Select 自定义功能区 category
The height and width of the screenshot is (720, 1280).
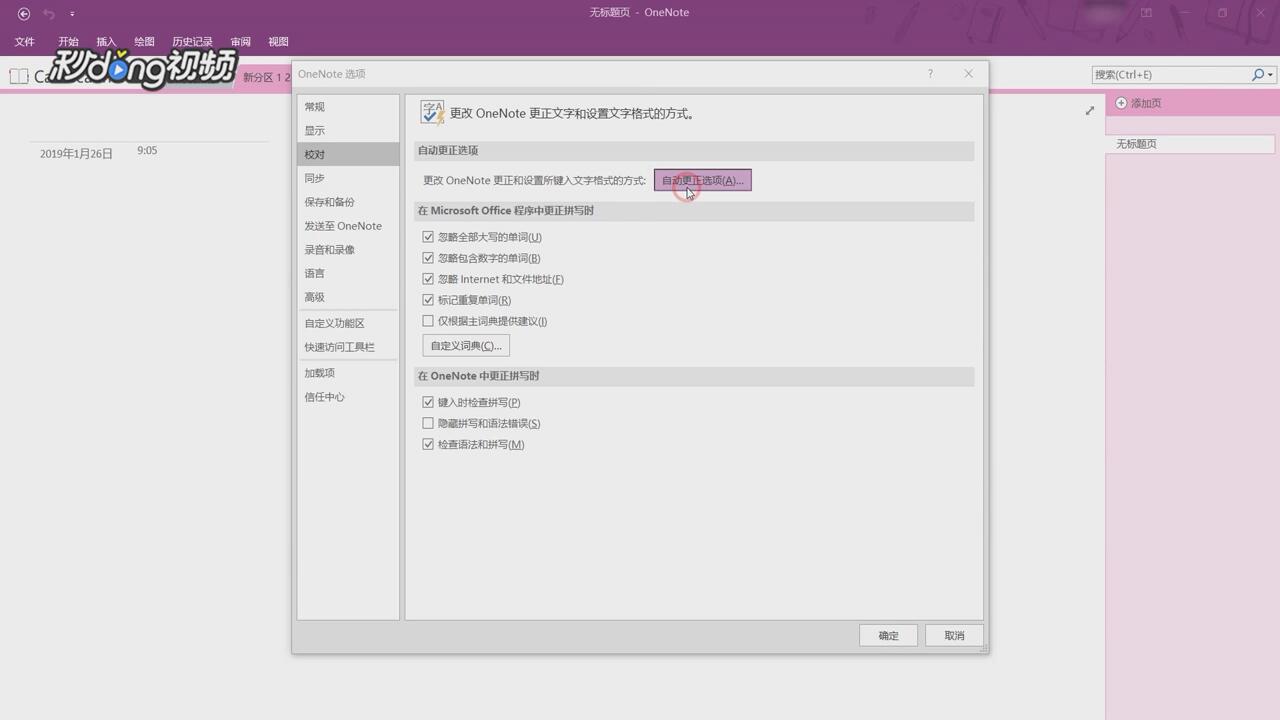348,323
